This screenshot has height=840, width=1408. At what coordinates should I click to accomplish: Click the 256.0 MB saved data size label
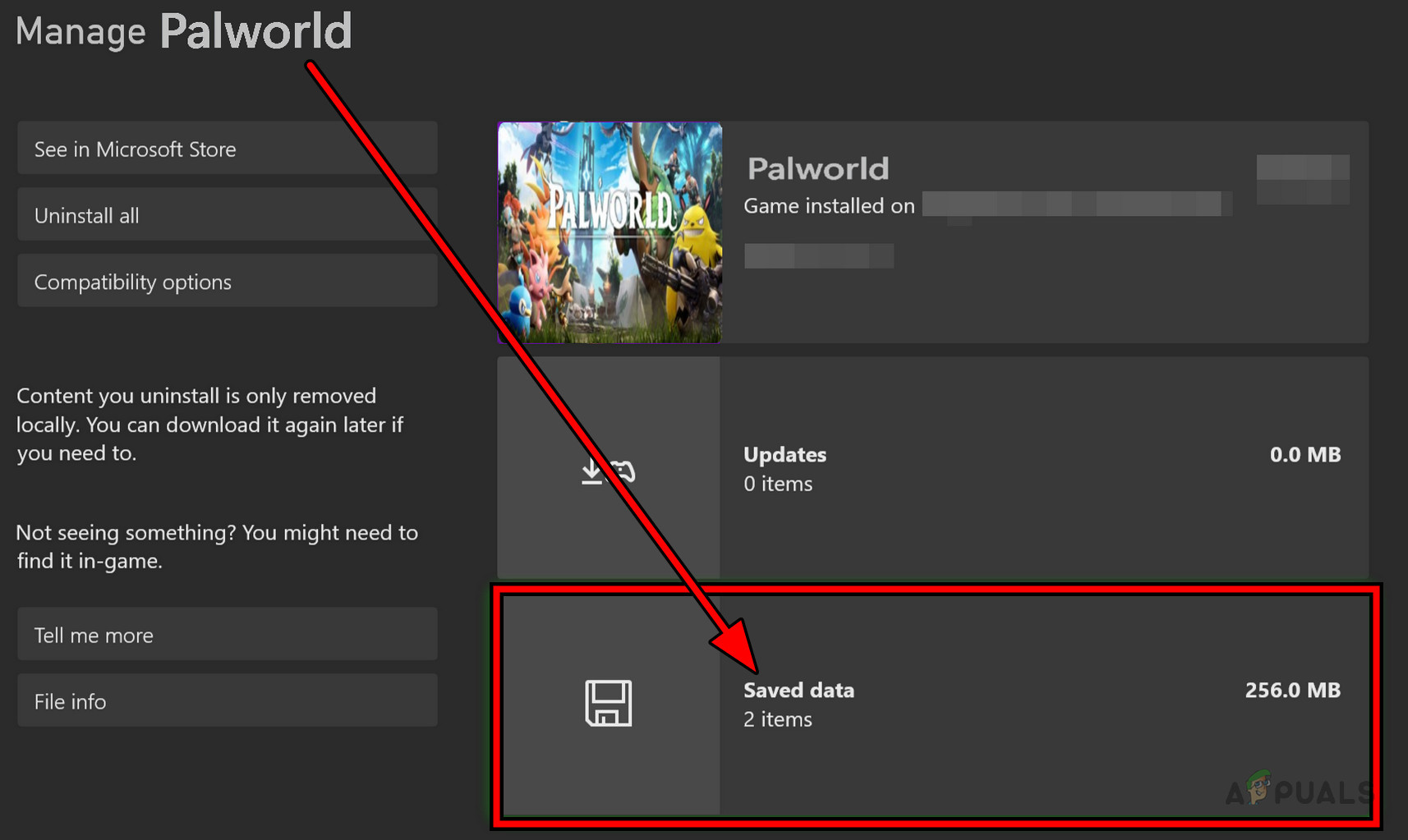coord(1292,691)
